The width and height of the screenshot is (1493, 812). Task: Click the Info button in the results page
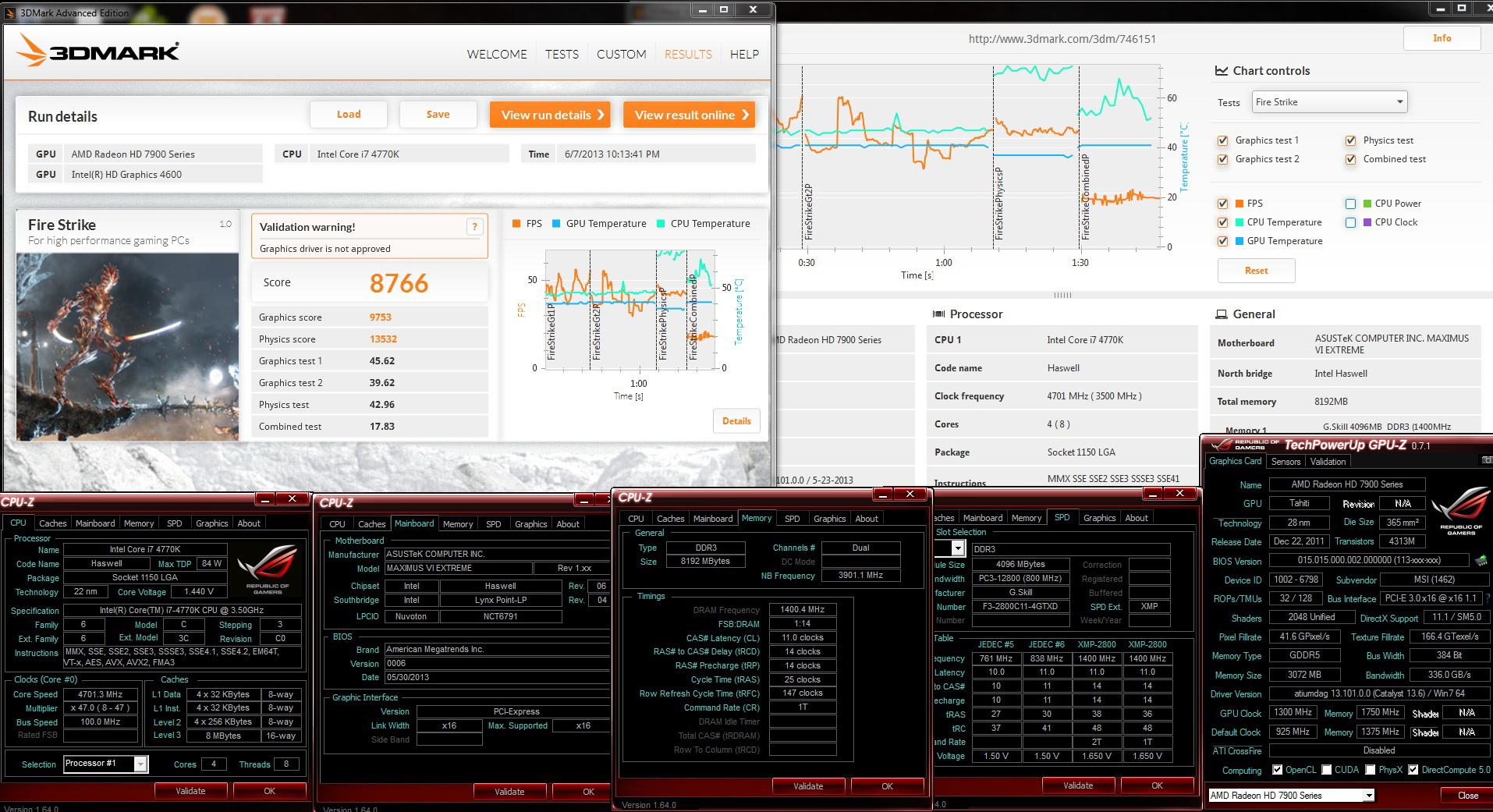click(1442, 38)
